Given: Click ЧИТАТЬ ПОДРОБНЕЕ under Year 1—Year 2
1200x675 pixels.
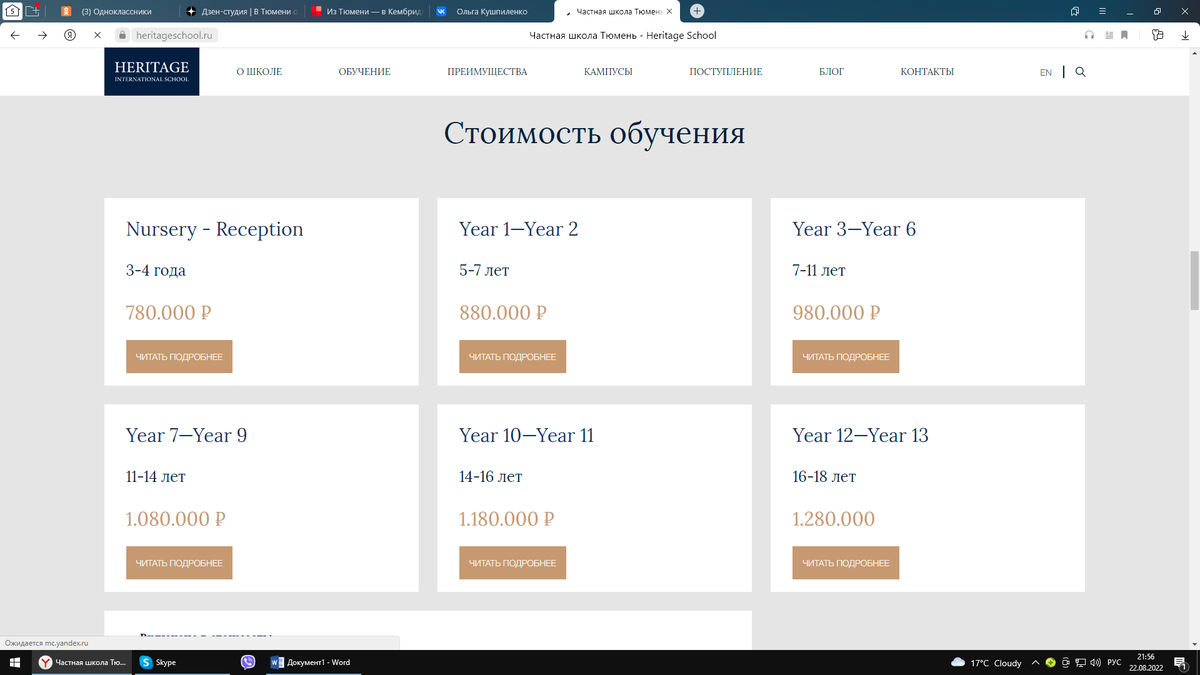Looking at the screenshot, I should tap(512, 356).
